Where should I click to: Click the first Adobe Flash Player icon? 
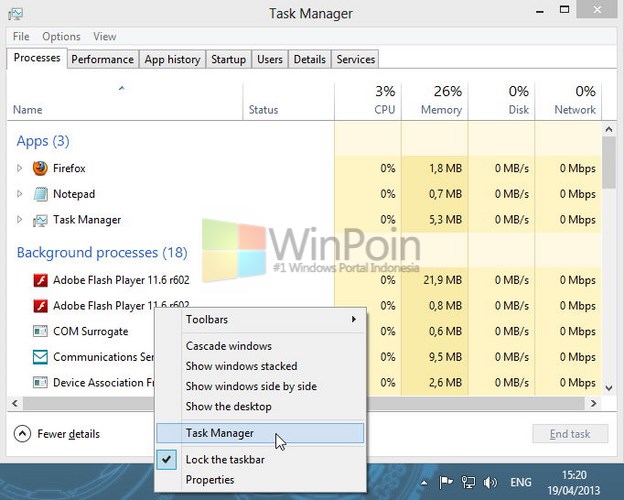tap(40, 280)
